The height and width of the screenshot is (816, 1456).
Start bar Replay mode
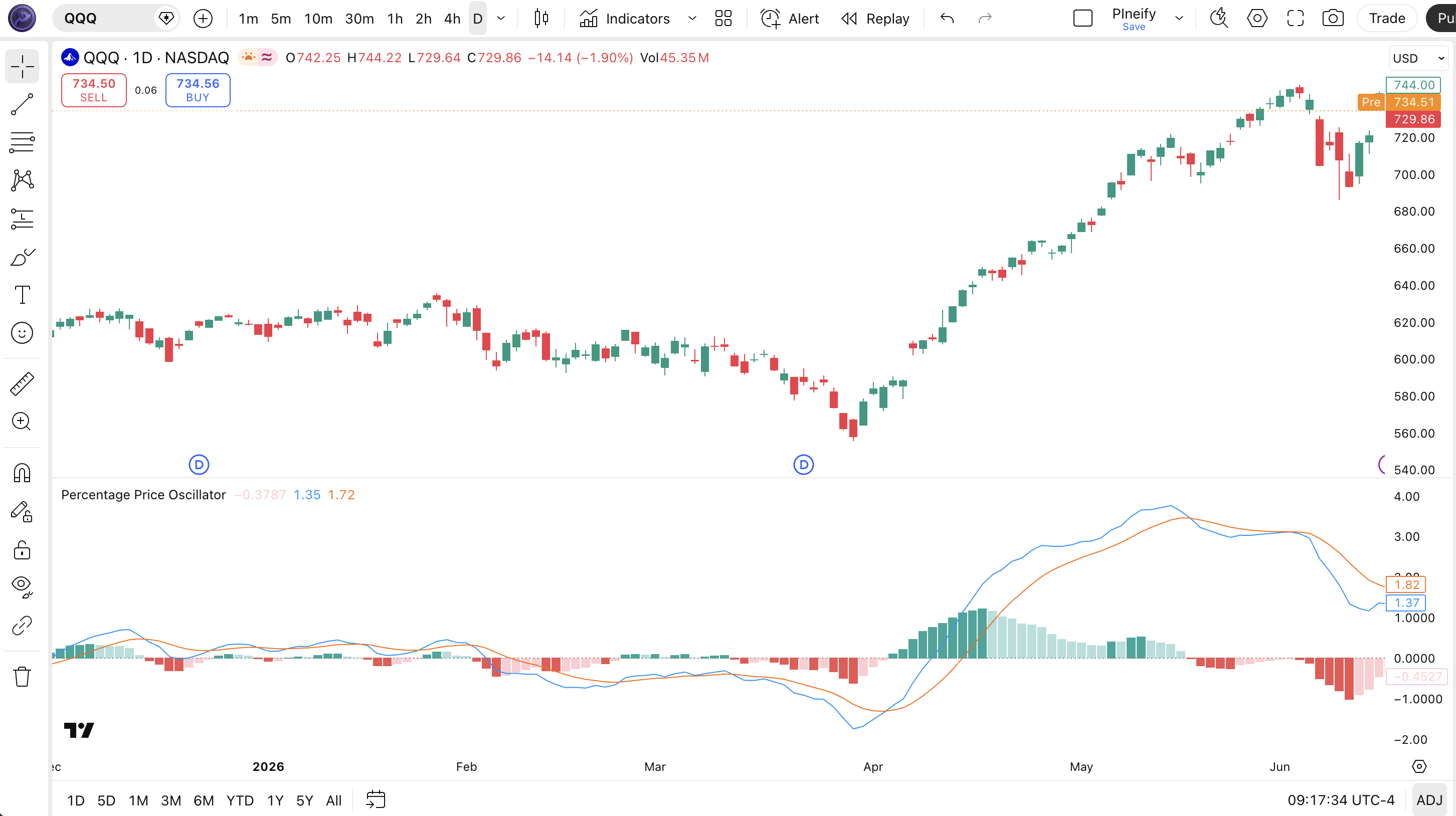coord(875,19)
